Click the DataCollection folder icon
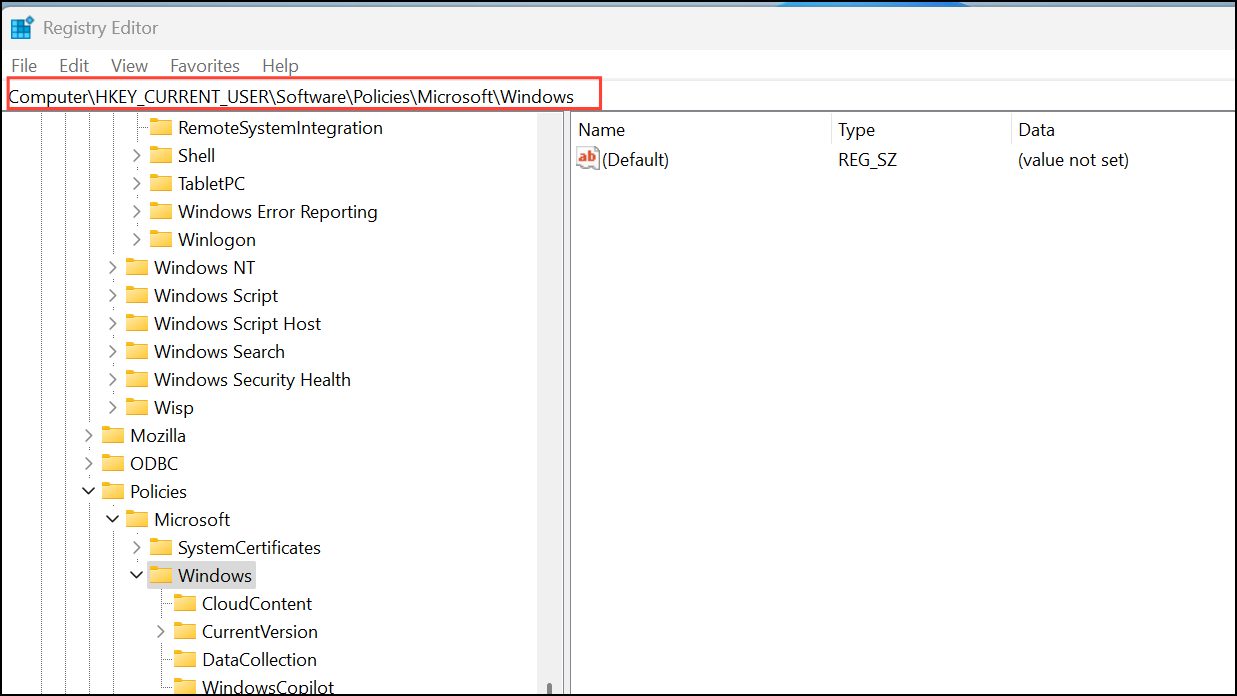The width and height of the screenshot is (1237, 696). pyautogui.click(x=185, y=660)
